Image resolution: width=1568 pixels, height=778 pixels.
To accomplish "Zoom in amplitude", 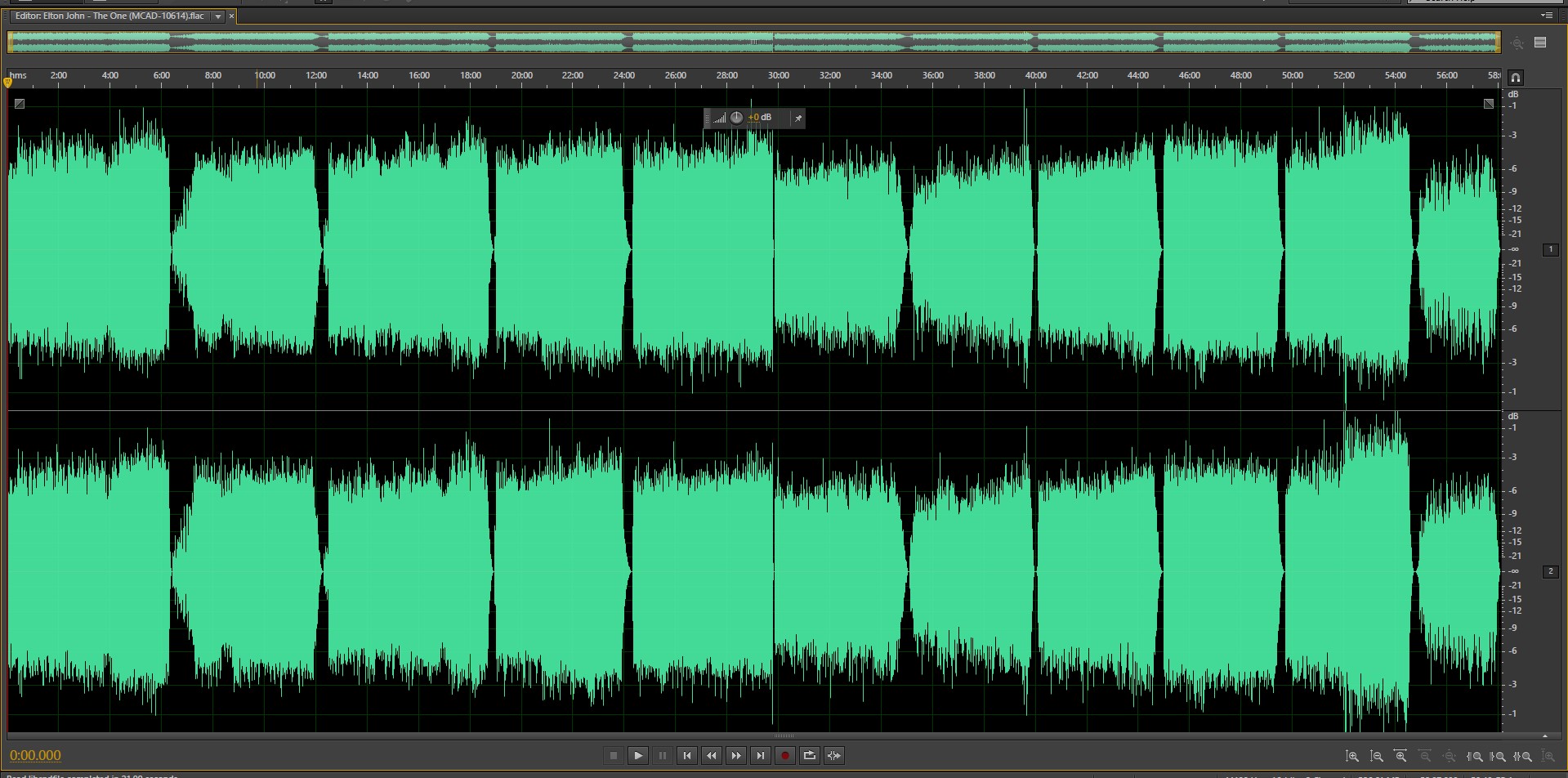I will (x=1352, y=757).
